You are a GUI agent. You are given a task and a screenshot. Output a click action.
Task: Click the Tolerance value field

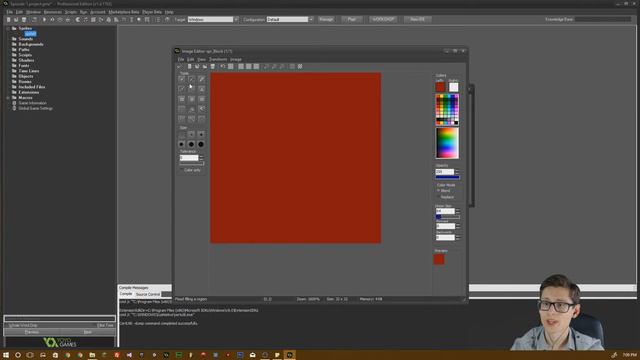[x=189, y=158]
